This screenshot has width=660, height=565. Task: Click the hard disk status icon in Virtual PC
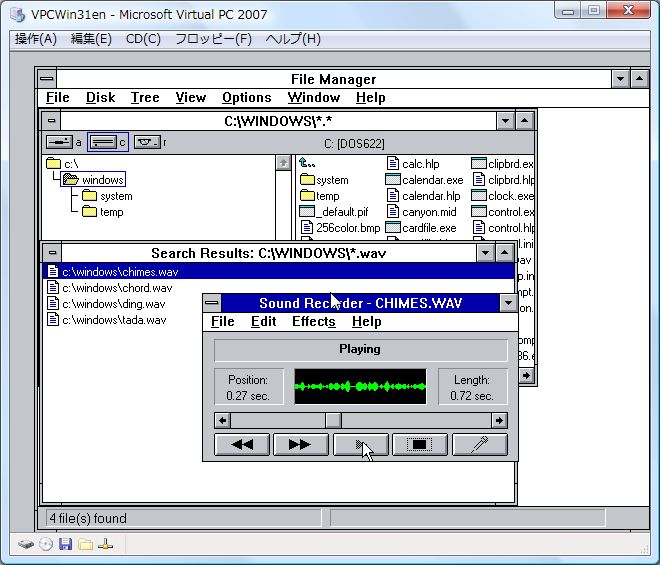point(26,544)
